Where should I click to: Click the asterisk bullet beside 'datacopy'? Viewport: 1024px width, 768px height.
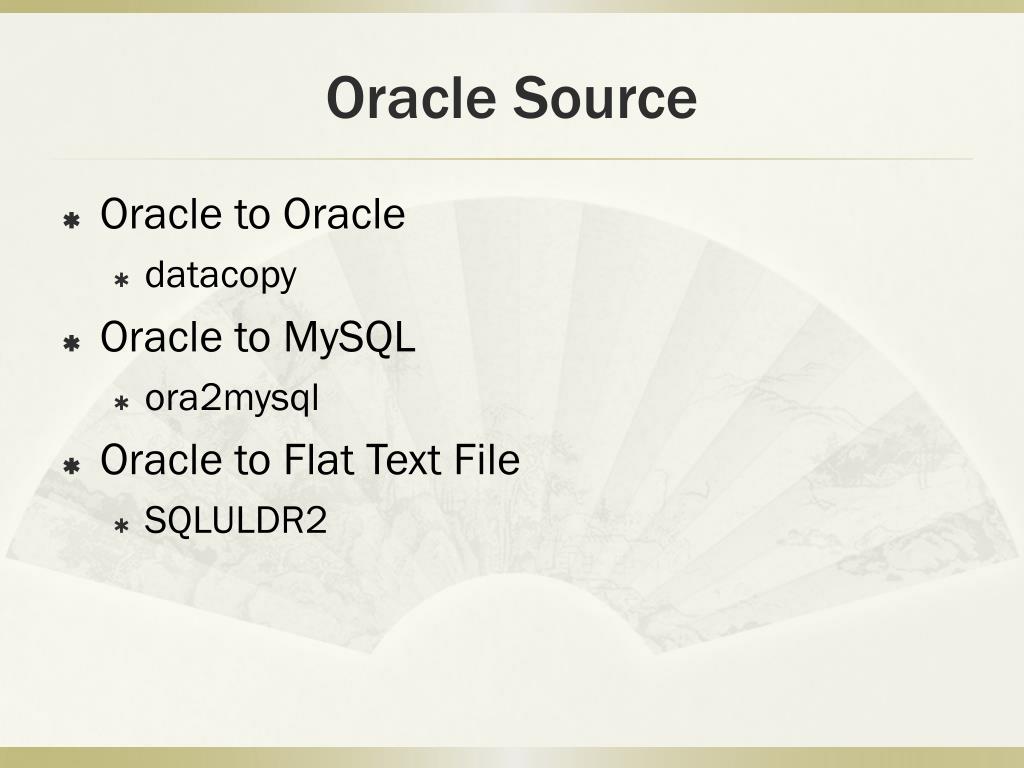121,281
